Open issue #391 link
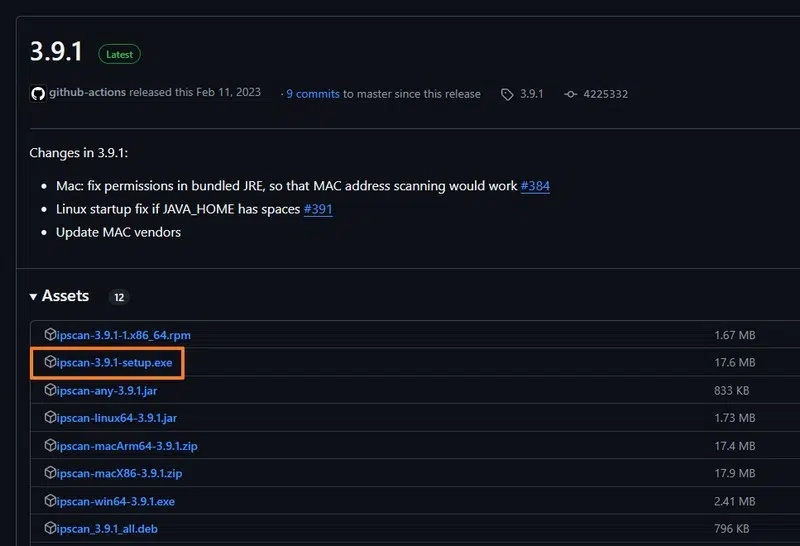This screenshot has width=800, height=546. point(318,209)
